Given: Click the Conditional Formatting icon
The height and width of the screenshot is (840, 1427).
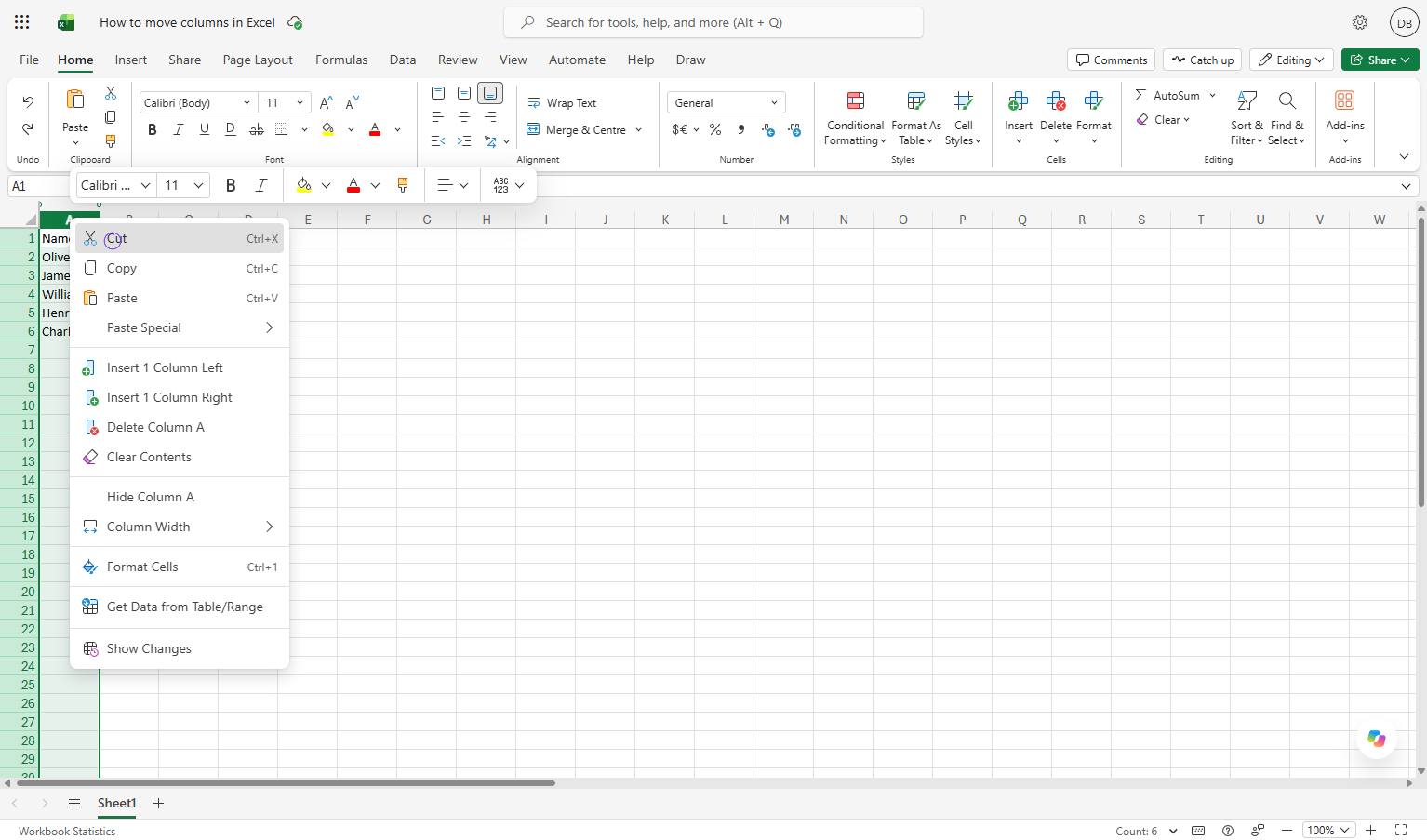Looking at the screenshot, I should click(x=855, y=100).
